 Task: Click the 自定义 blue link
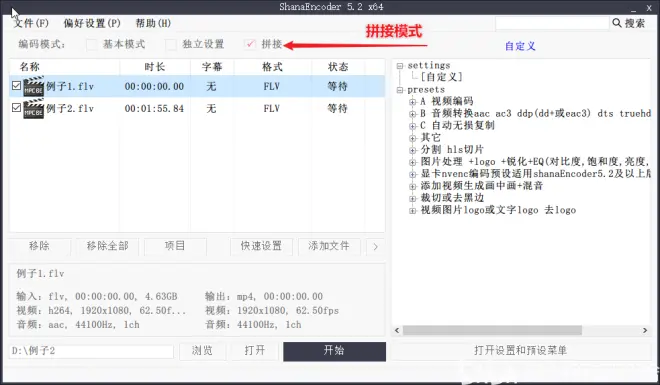click(x=520, y=46)
